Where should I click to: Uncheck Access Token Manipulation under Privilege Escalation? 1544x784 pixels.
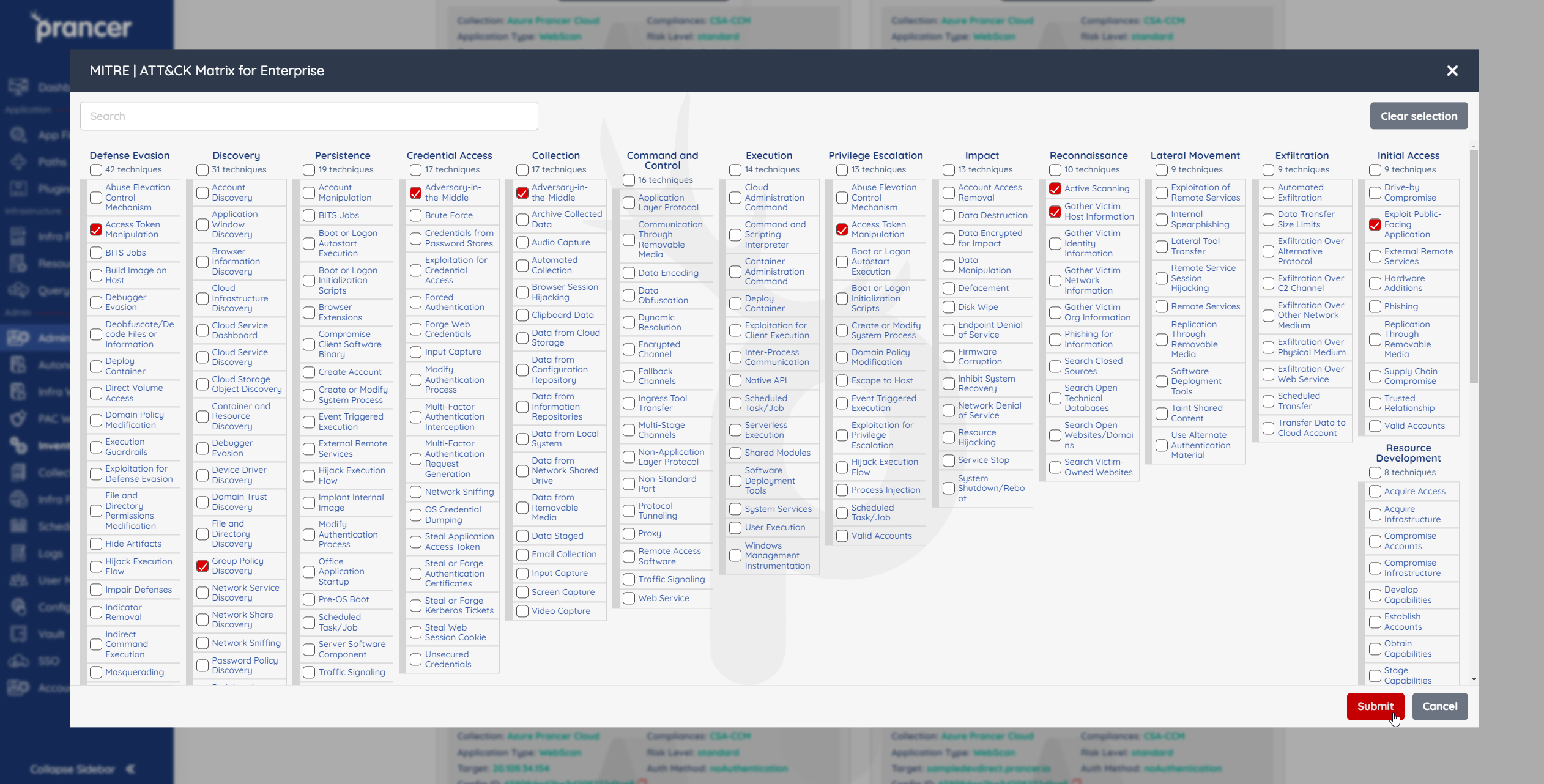(842, 230)
